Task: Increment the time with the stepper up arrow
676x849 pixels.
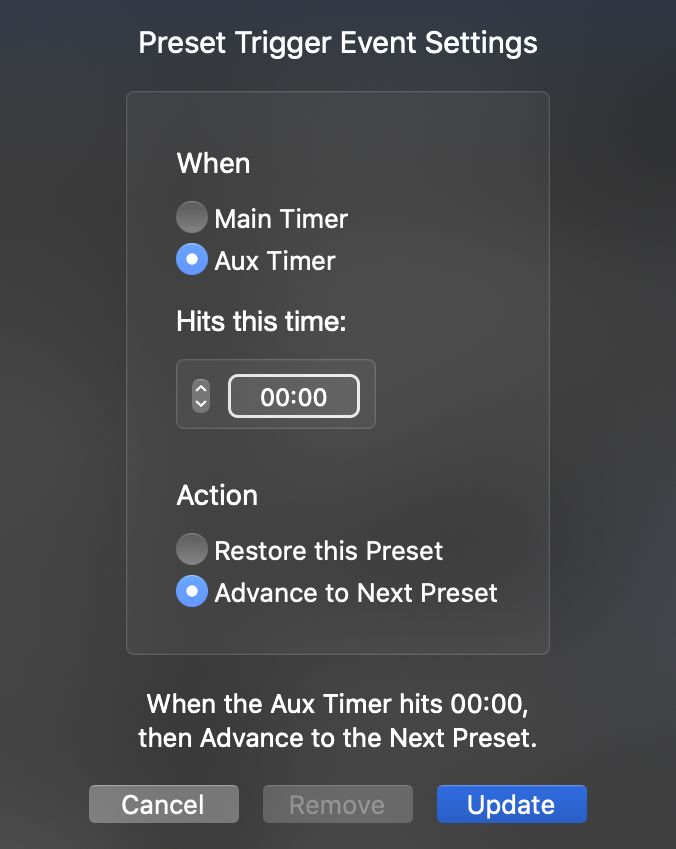Action: pyautogui.click(x=201, y=388)
